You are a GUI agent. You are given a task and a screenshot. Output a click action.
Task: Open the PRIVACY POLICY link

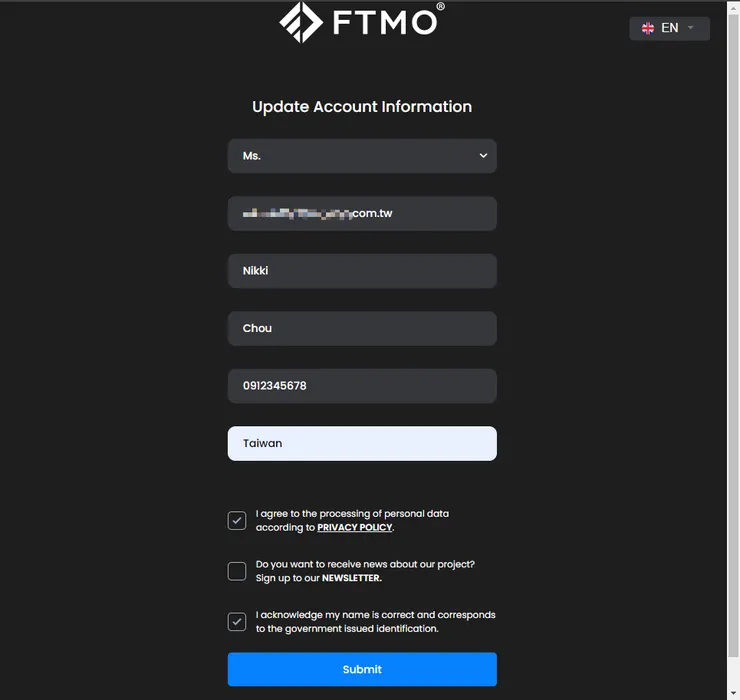tap(354, 527)
